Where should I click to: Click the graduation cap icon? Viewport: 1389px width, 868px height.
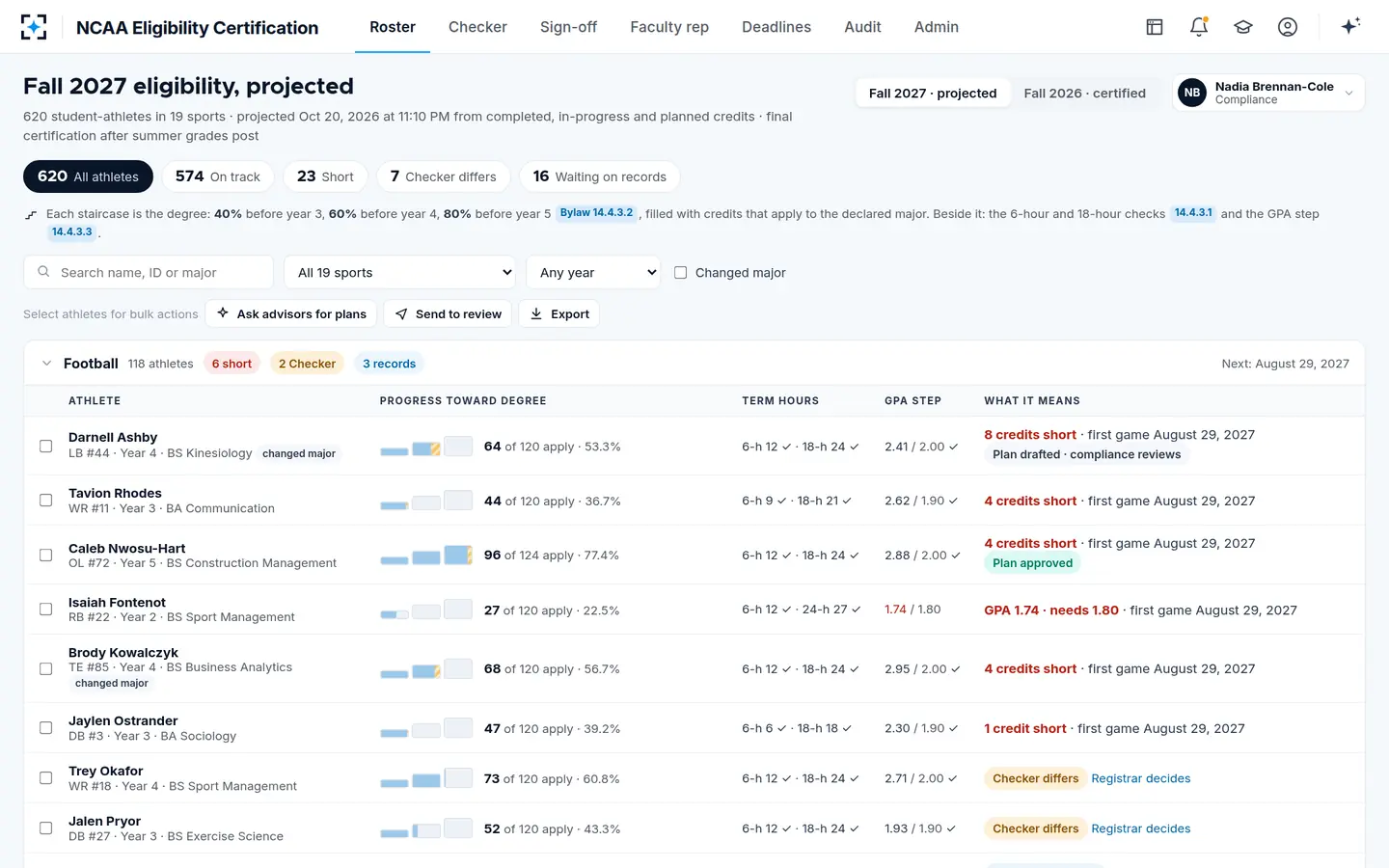[1243, 27]
